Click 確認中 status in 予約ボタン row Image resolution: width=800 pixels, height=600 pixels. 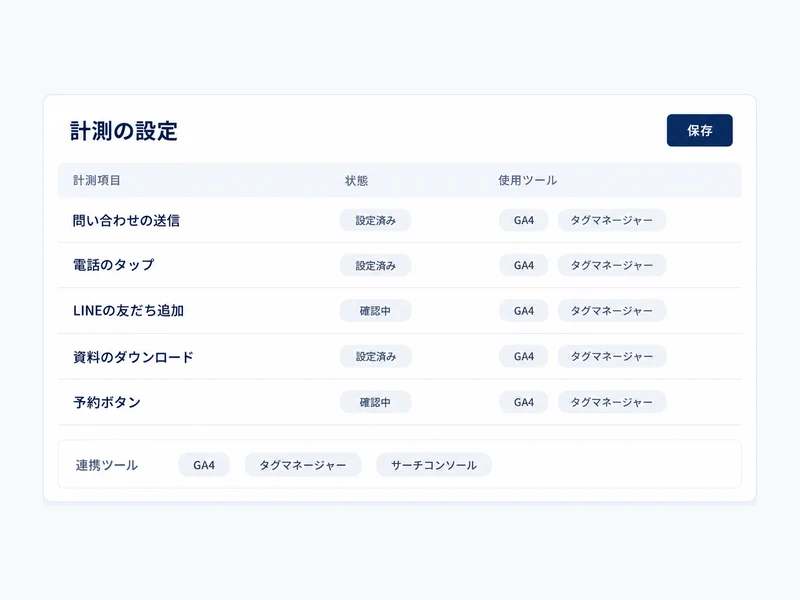(376, 402)
